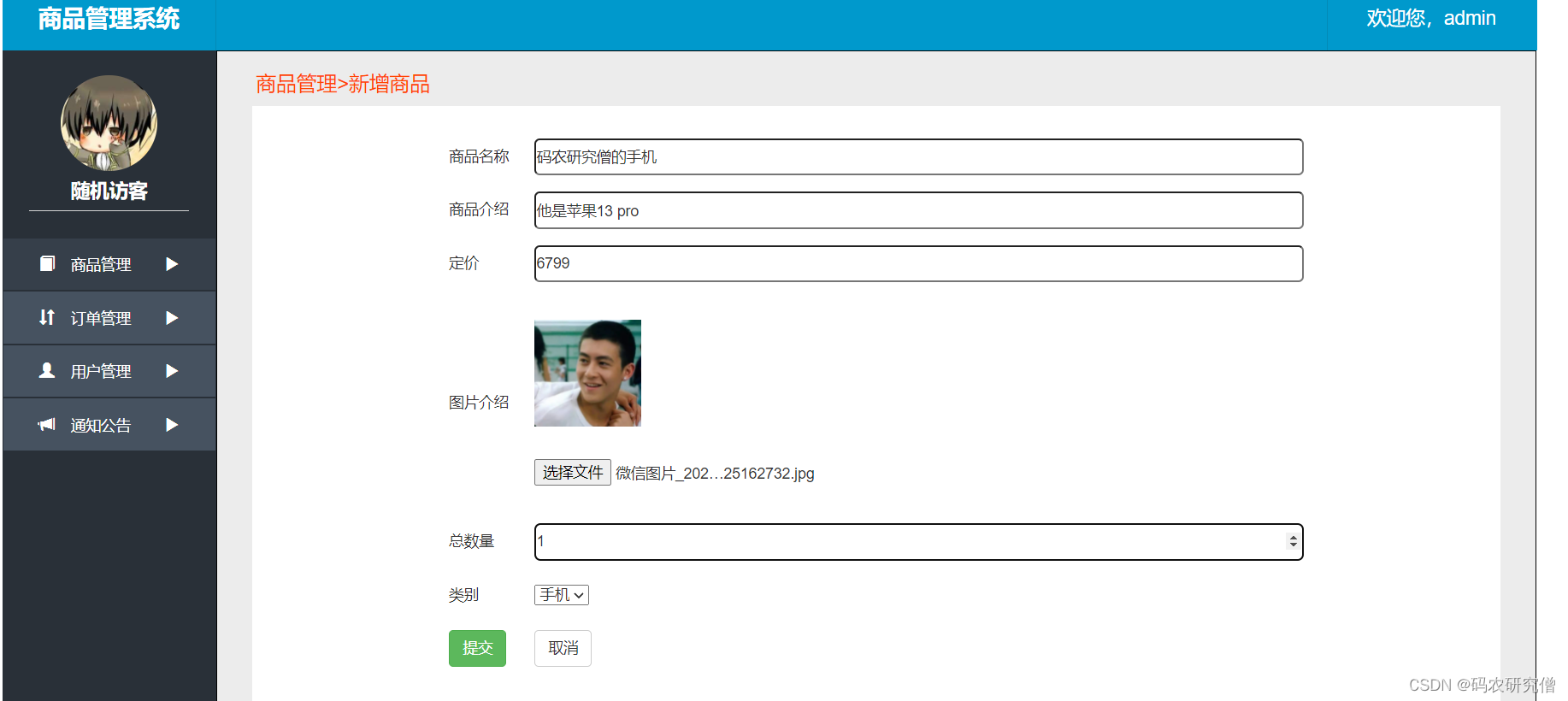
Task: Click the 随机访客 username text
Action: (109, 191)
